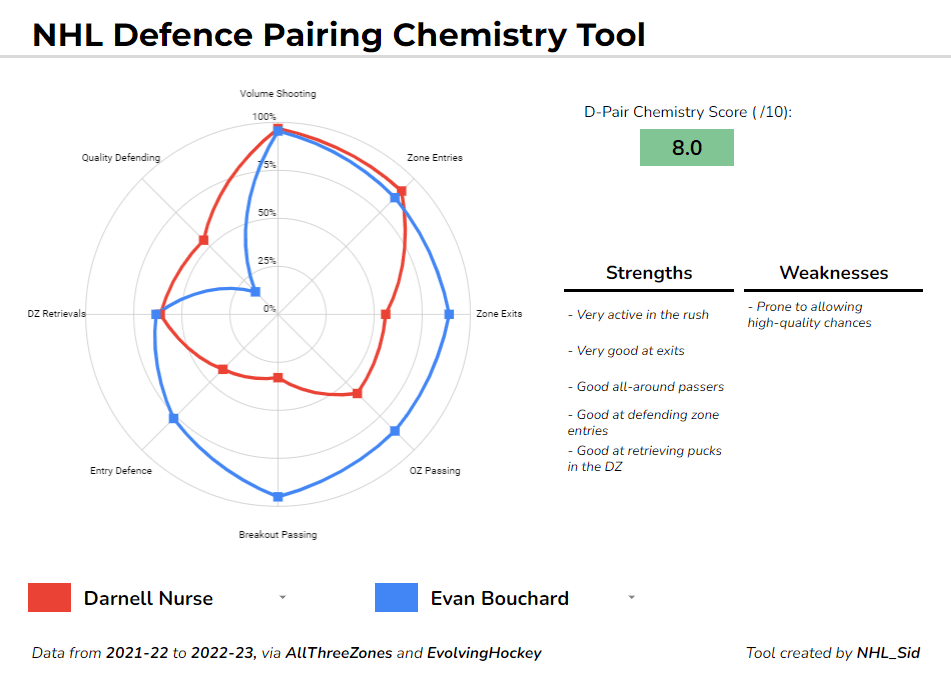The height and width of the screenshot is (681, 951).
Task: Click the red Quality Defending data point
Action: (203, 240)
